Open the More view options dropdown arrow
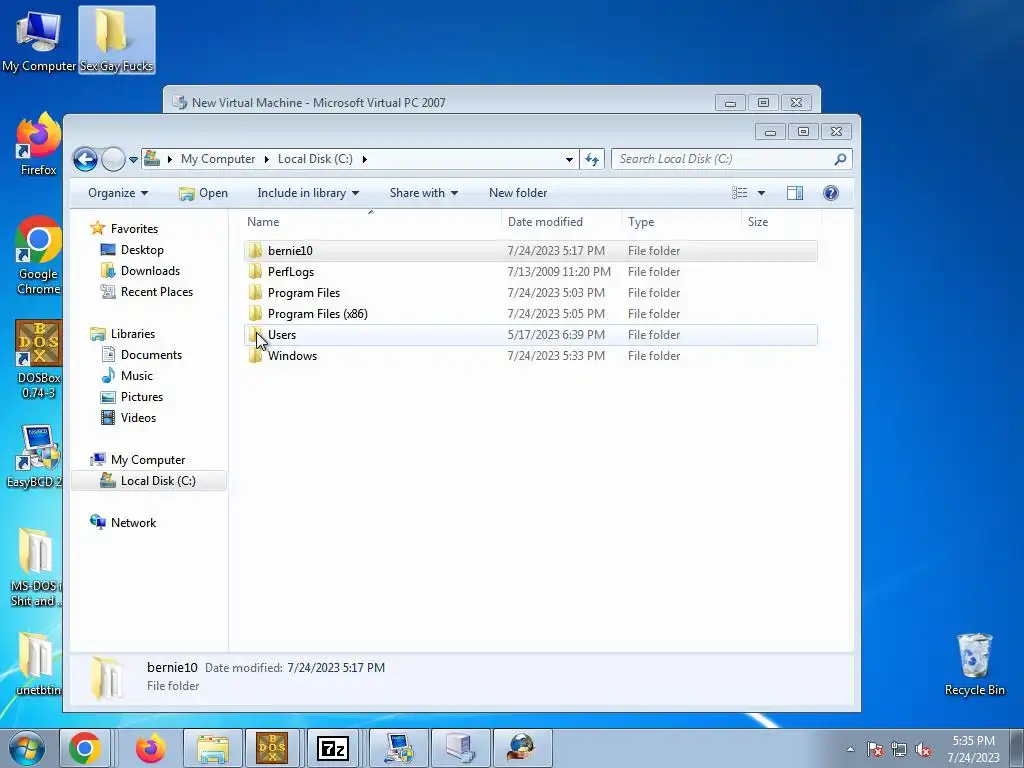This screenshot has width=1024, height=768. [761, 193]
